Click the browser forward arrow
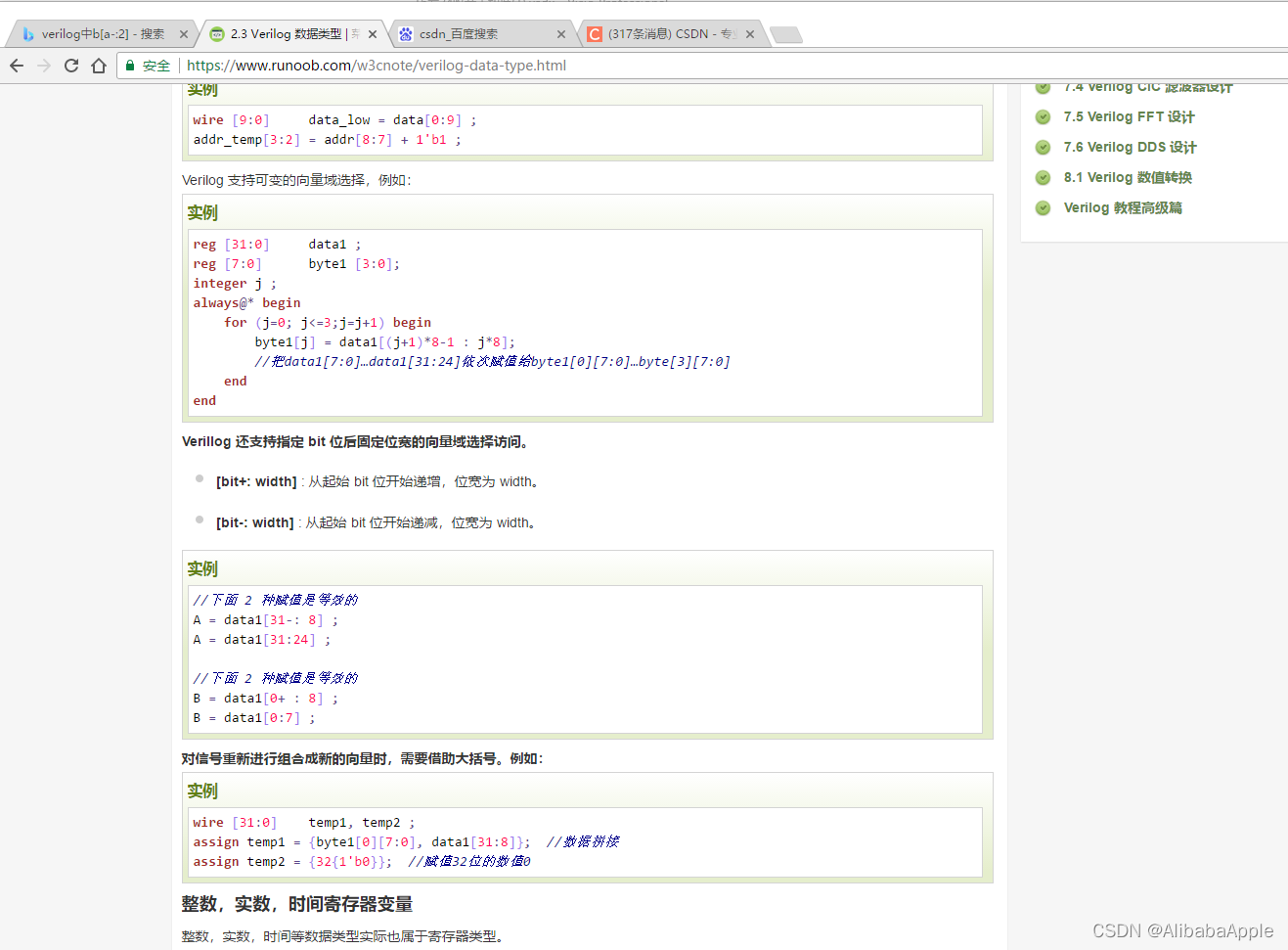 [x=44, y=66]
